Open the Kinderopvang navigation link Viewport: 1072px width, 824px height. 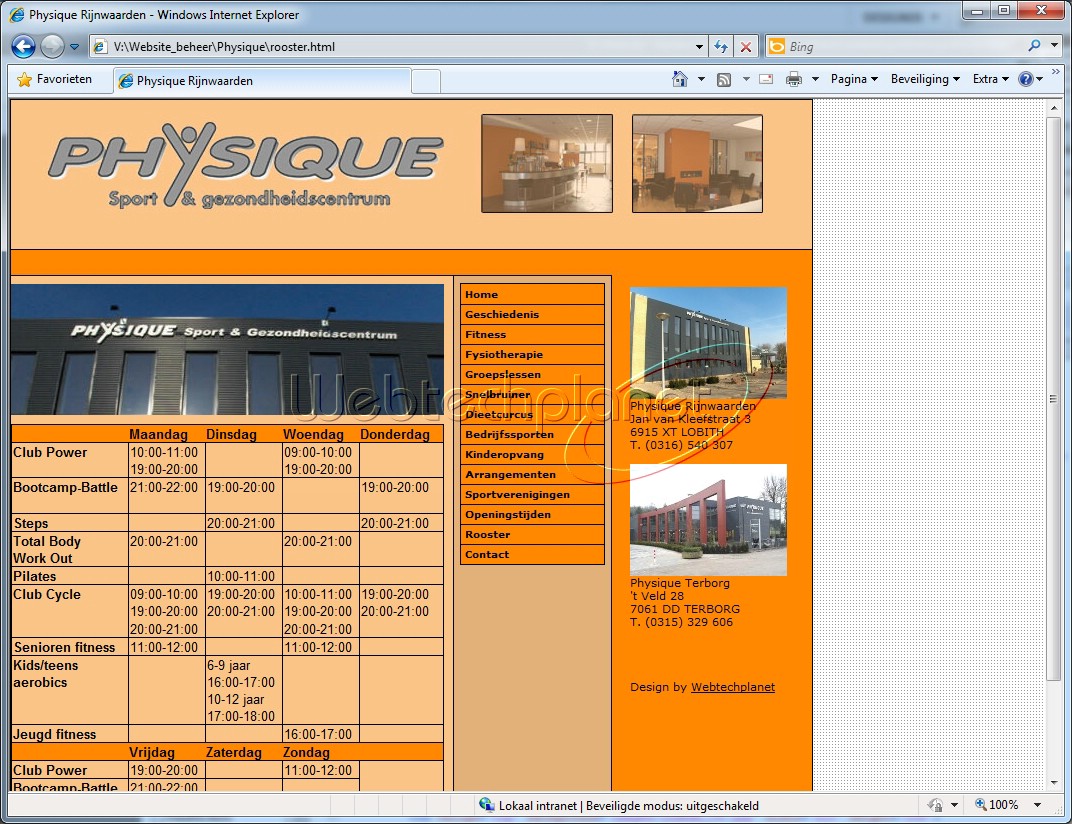[533, 455]
